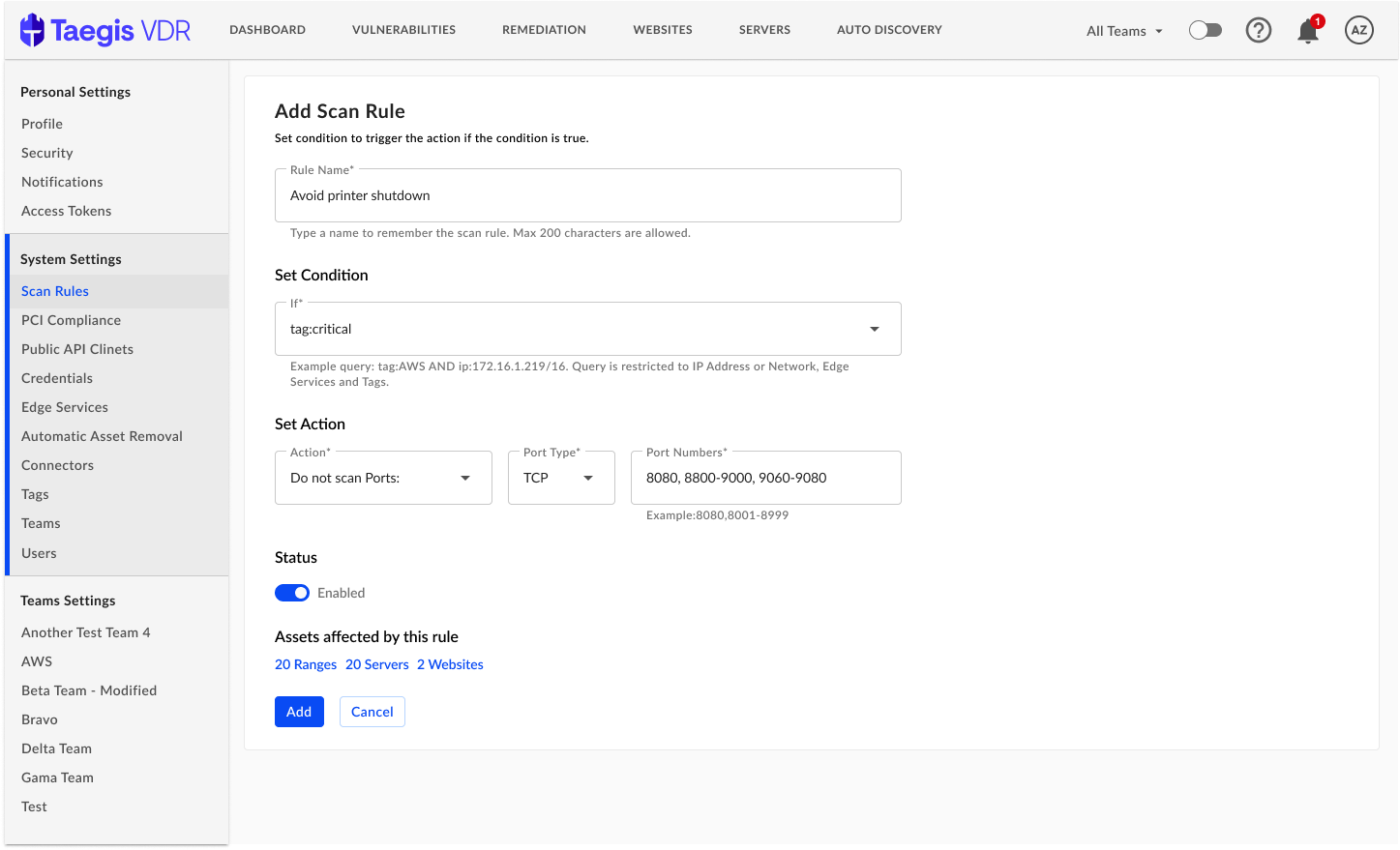This screenshot has height=850, width=1400.
Task: Click the Cancel button
Action: point(372,712)
